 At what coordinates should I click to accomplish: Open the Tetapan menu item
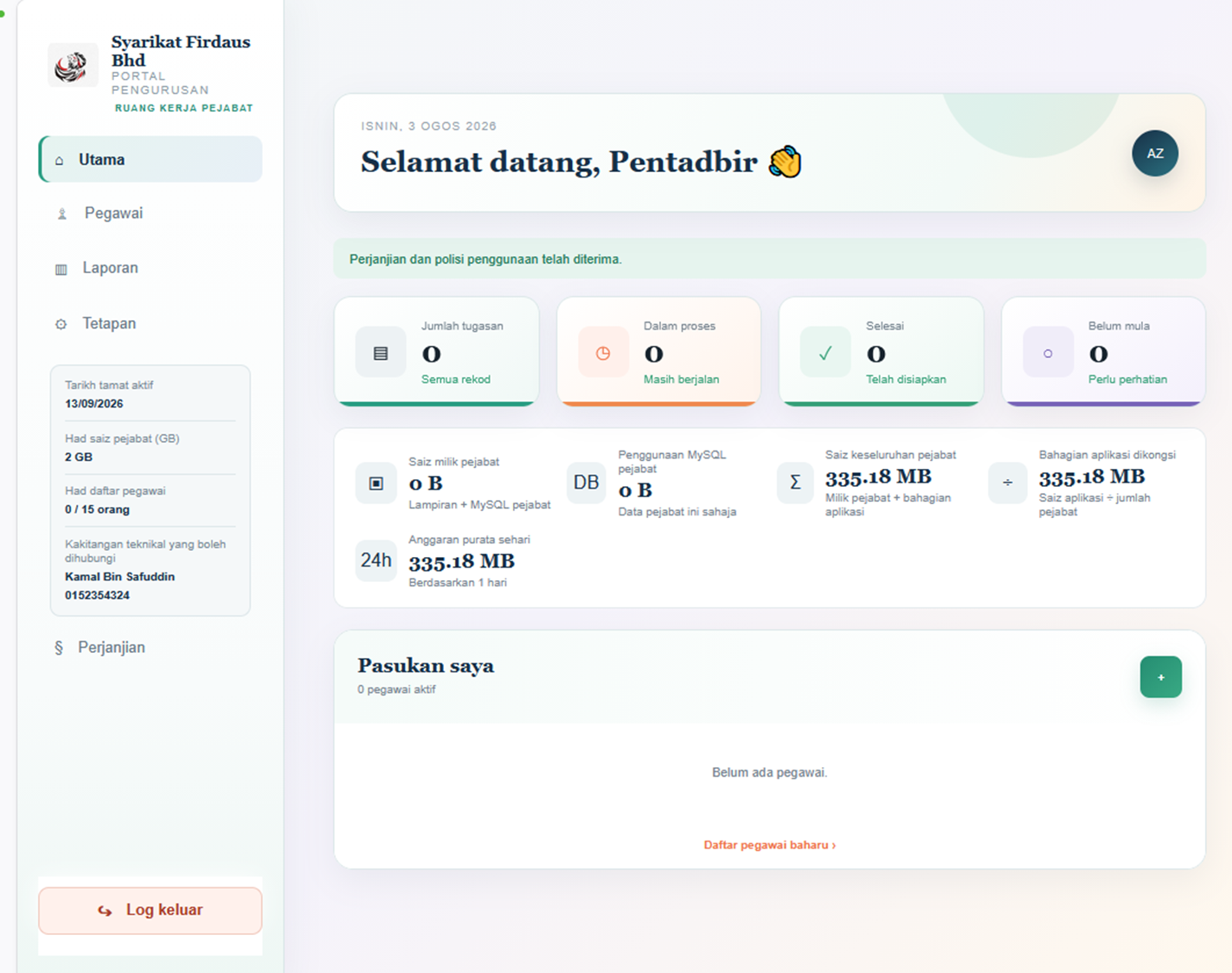tap(151, 323)
